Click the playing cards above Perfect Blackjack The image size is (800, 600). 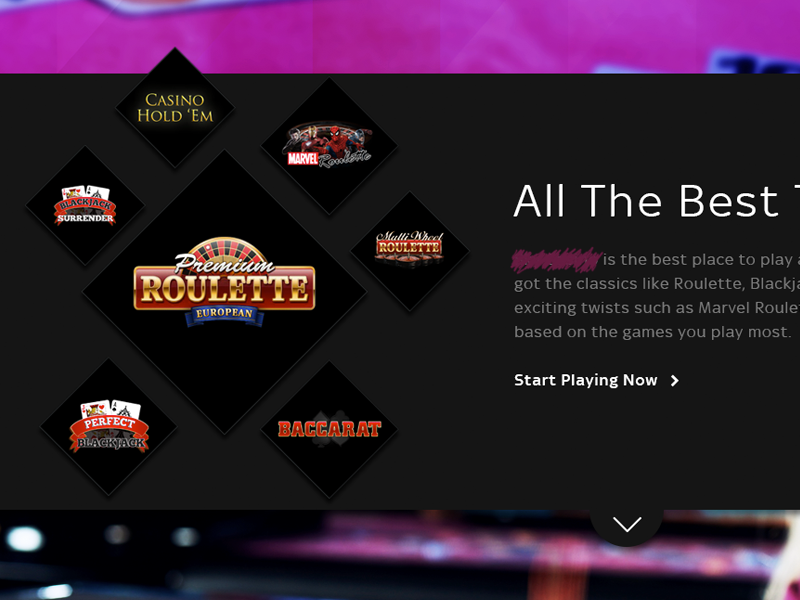111,408
